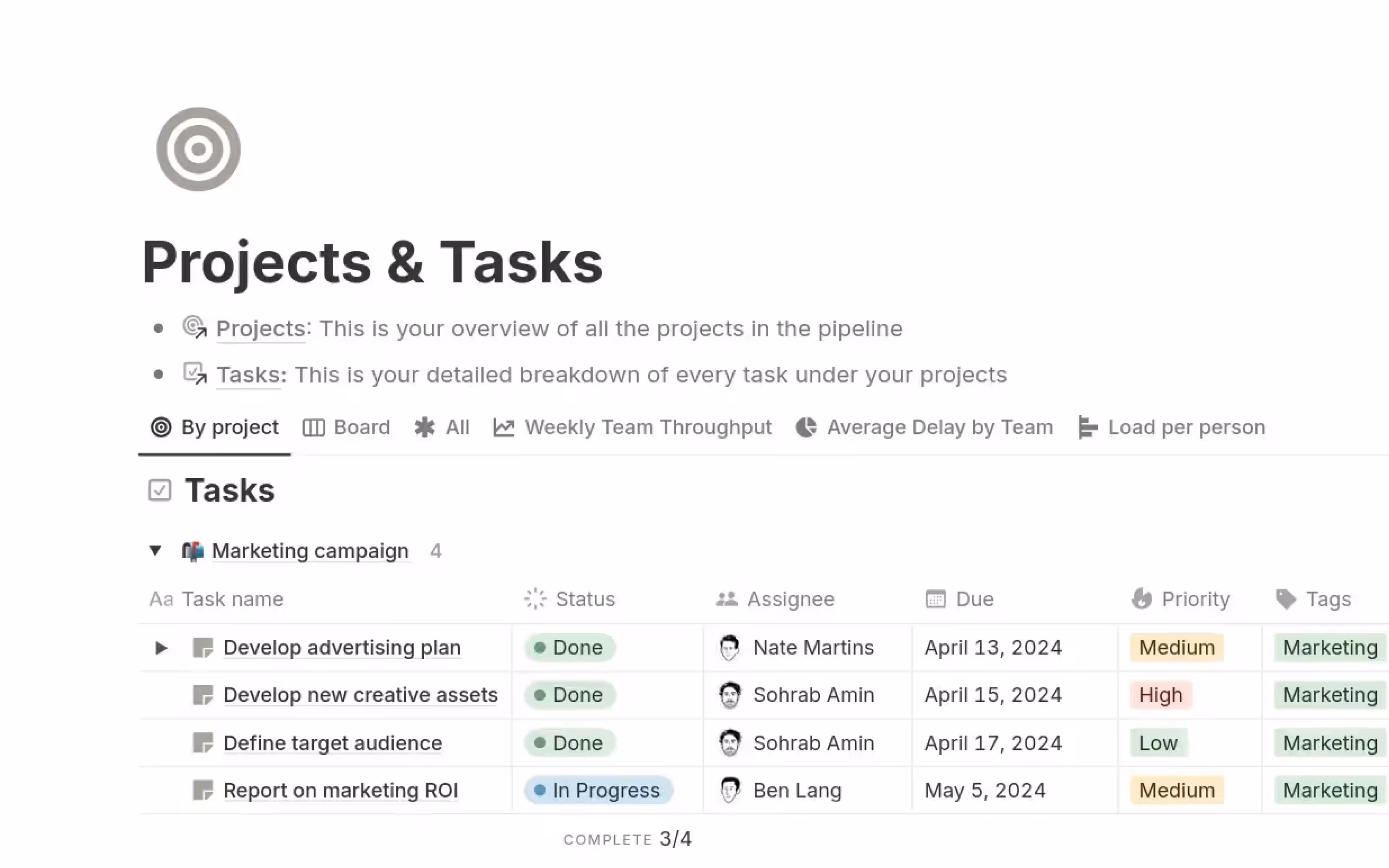
Task: Open the In Progress status dropdown
Action: pyautogui.click(x=598, y=790)
